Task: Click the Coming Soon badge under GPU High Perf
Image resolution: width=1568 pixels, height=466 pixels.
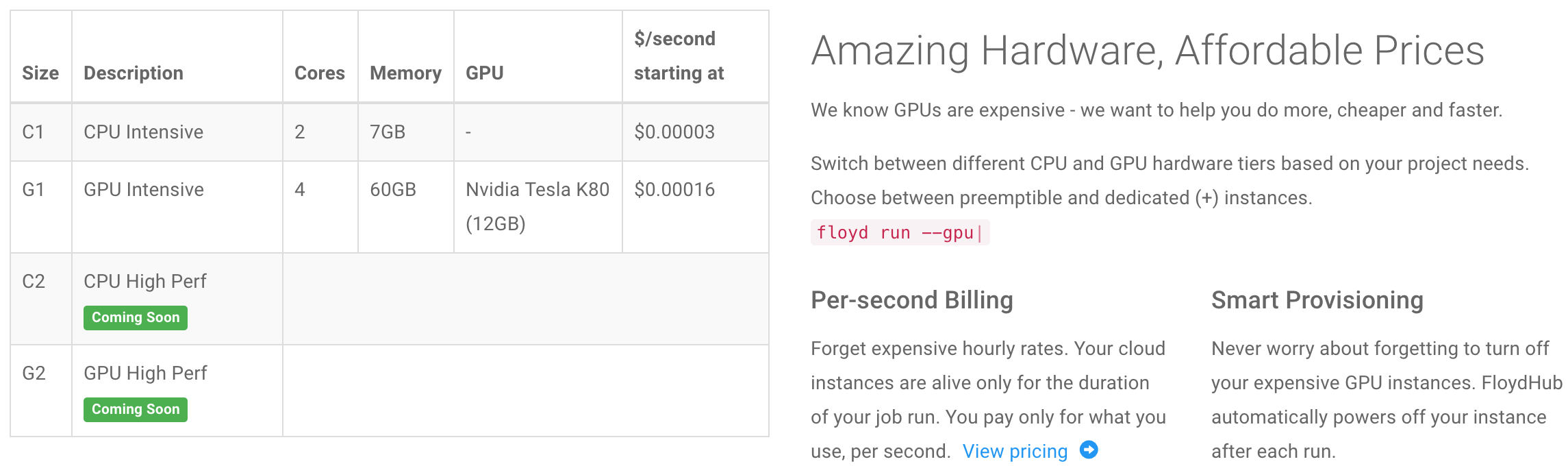Action: [136, 410]
